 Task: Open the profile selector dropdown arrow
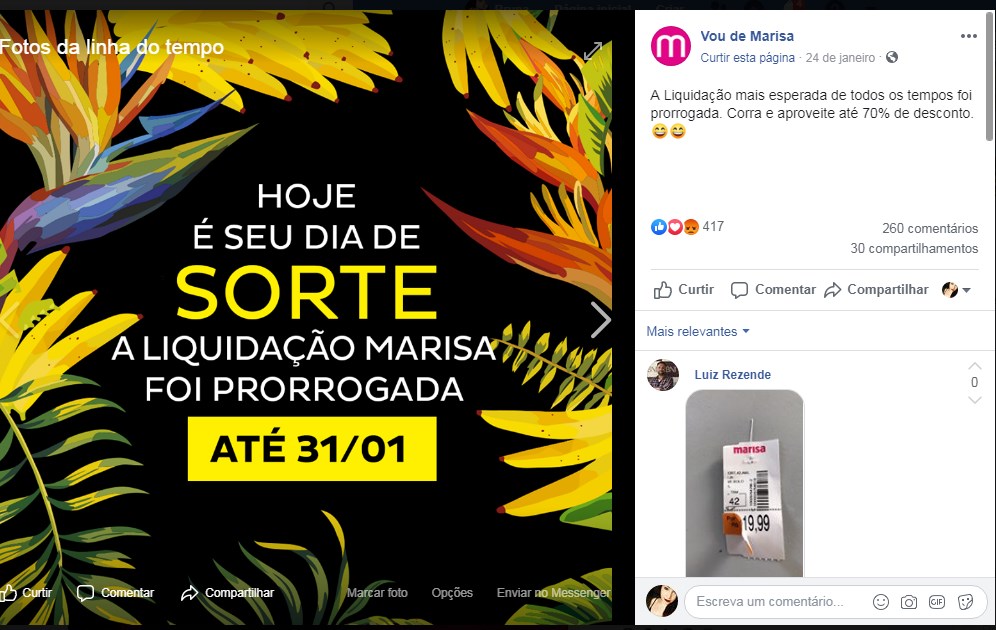tap(966, 290)
